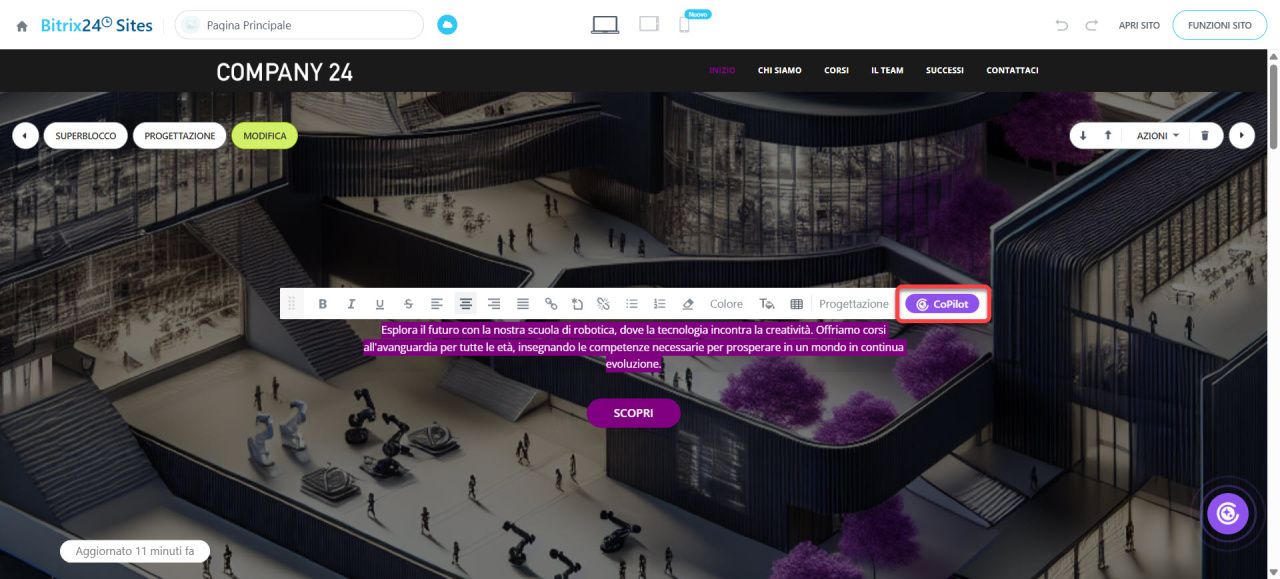
Task: Switch to mobile phone preview
Action: click(x=684, y=25)
